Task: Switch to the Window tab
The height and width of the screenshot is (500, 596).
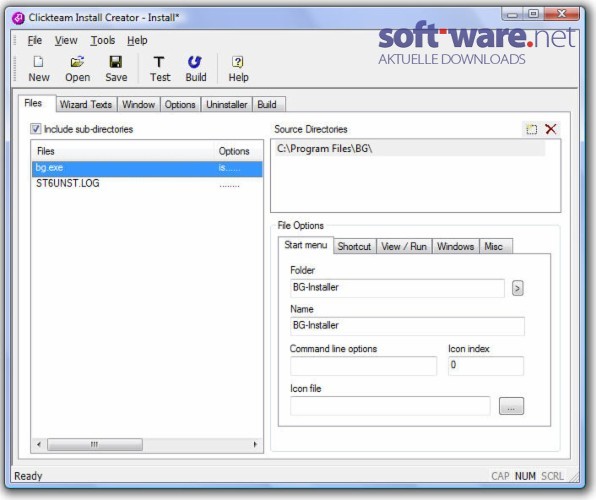Action: [x=138, y=105]
